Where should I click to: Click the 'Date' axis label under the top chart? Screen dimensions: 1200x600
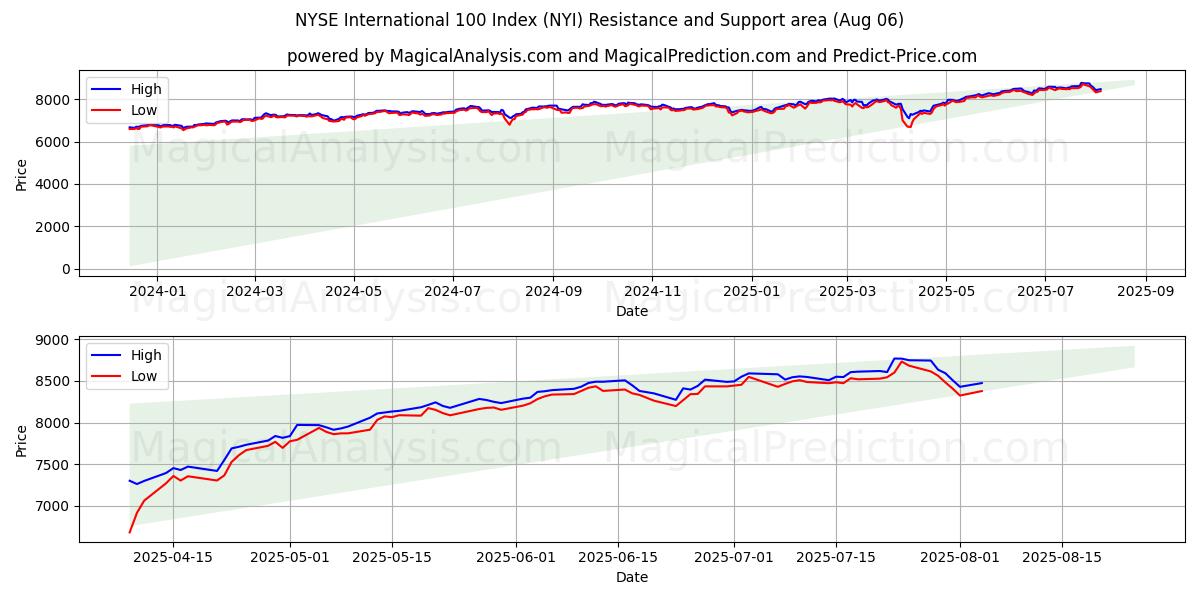pyautogui.click(x=632, y=311)
